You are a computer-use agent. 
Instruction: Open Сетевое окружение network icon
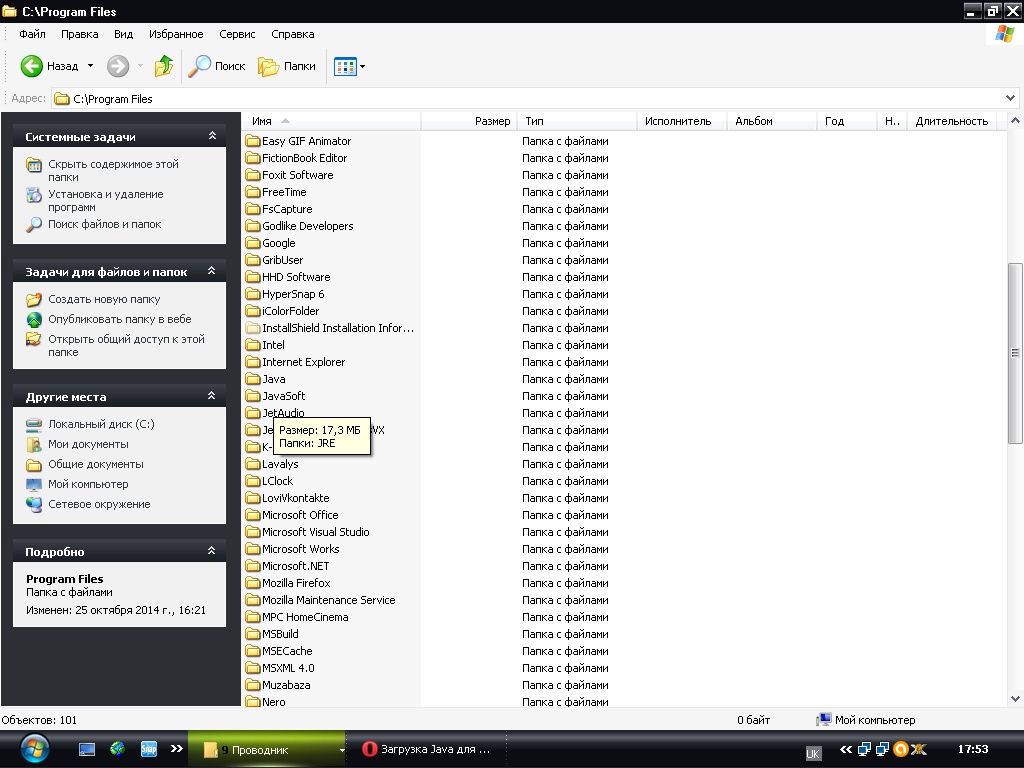[x=34, y=504]
